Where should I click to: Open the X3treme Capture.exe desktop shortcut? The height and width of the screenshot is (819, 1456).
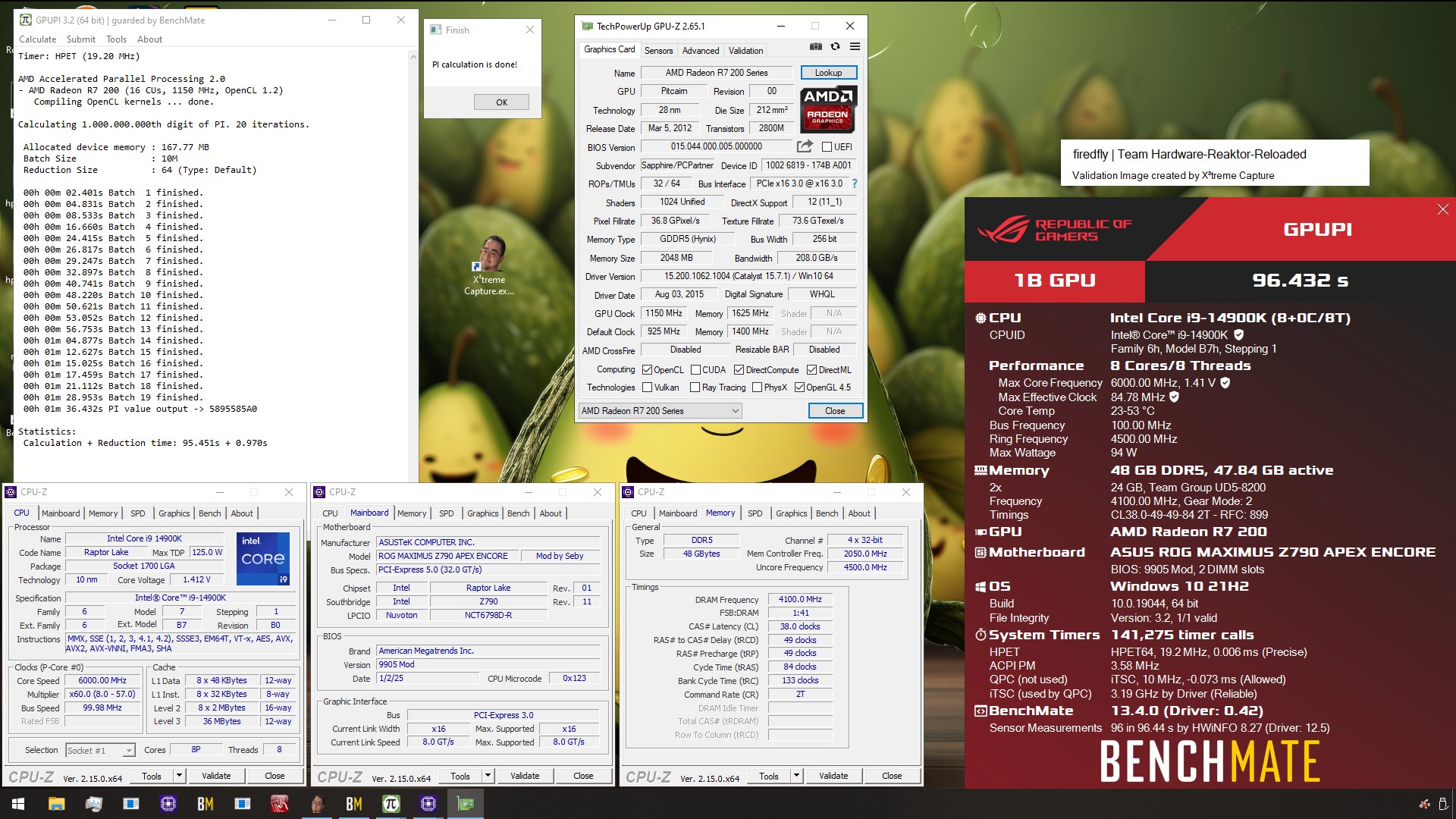click(489, 265)
